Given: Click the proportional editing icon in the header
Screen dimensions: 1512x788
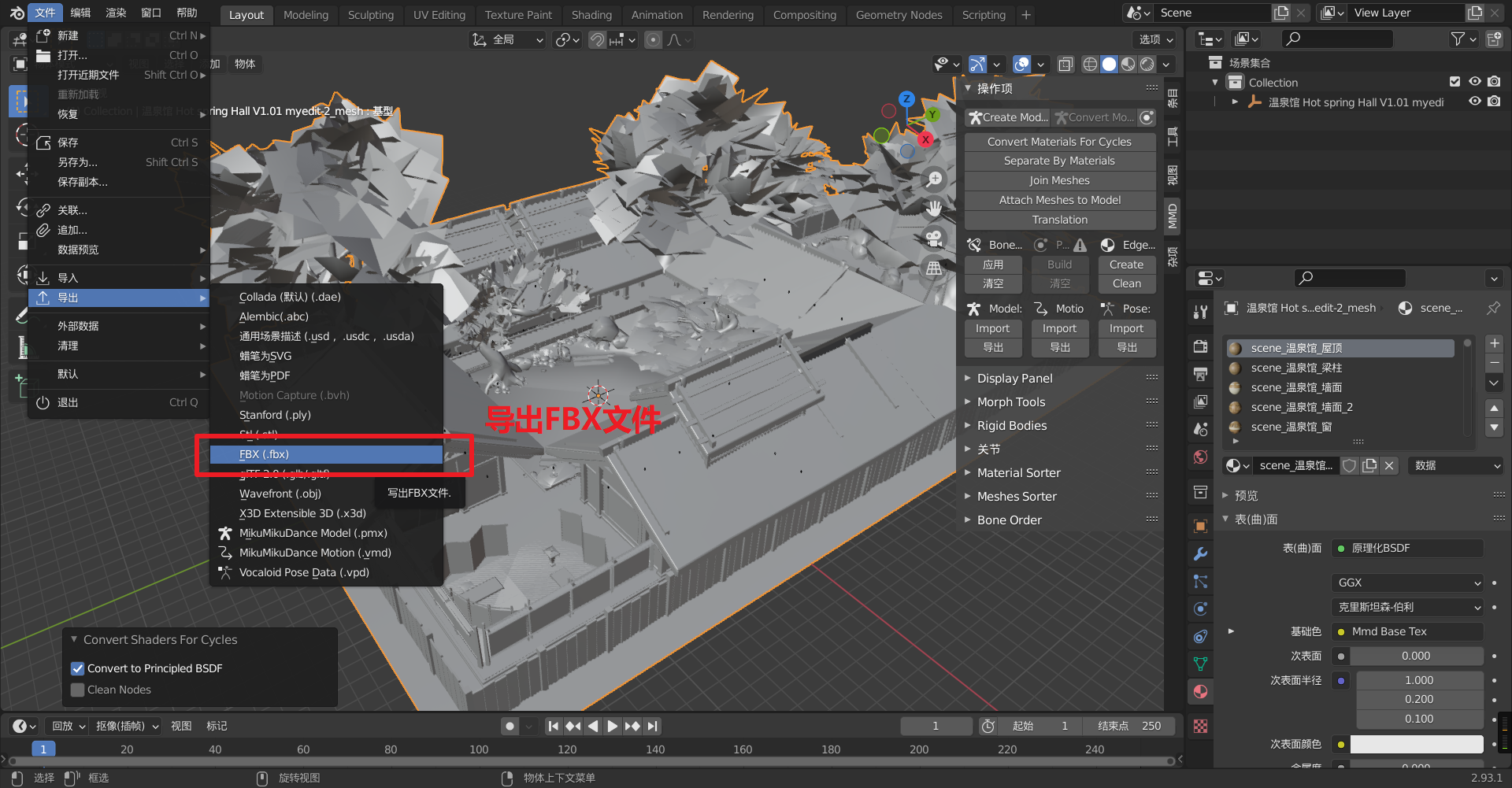Looking at the screenshot, I should pyautogui.click(x=653, y=39).
